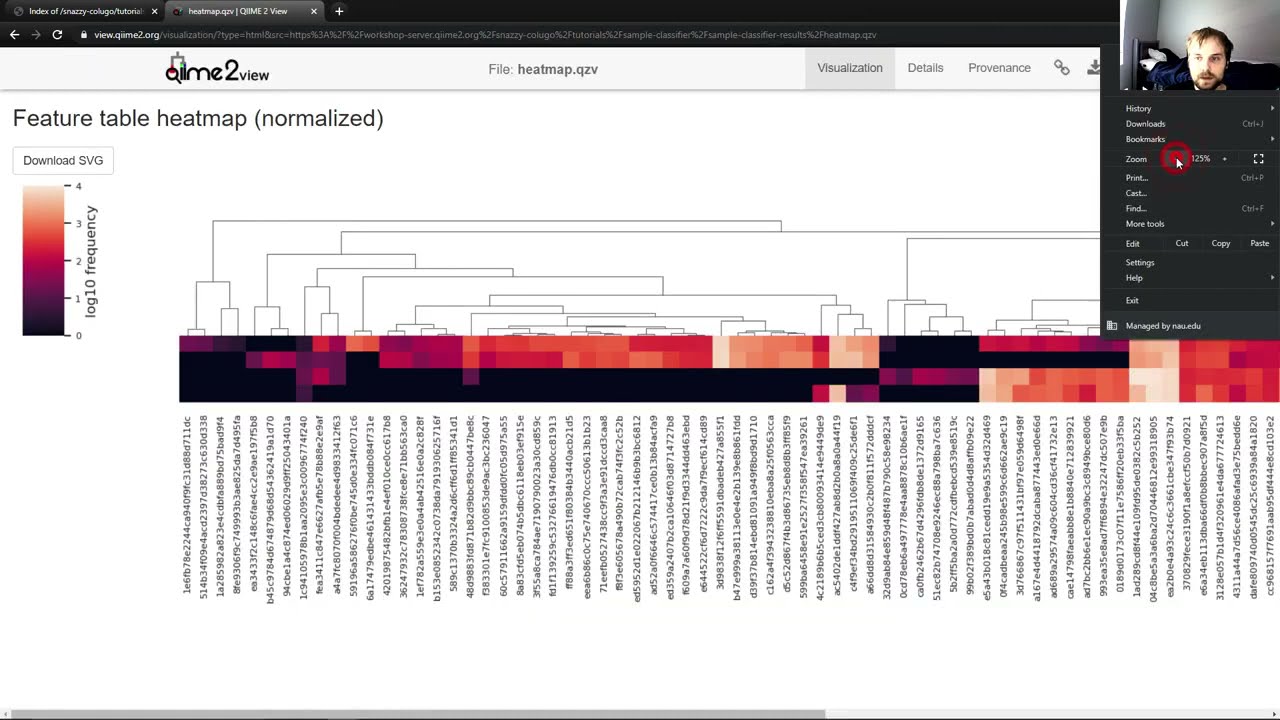1280x720 pixels.
Task: Click the History submenu arrow
Action: 1272,108
